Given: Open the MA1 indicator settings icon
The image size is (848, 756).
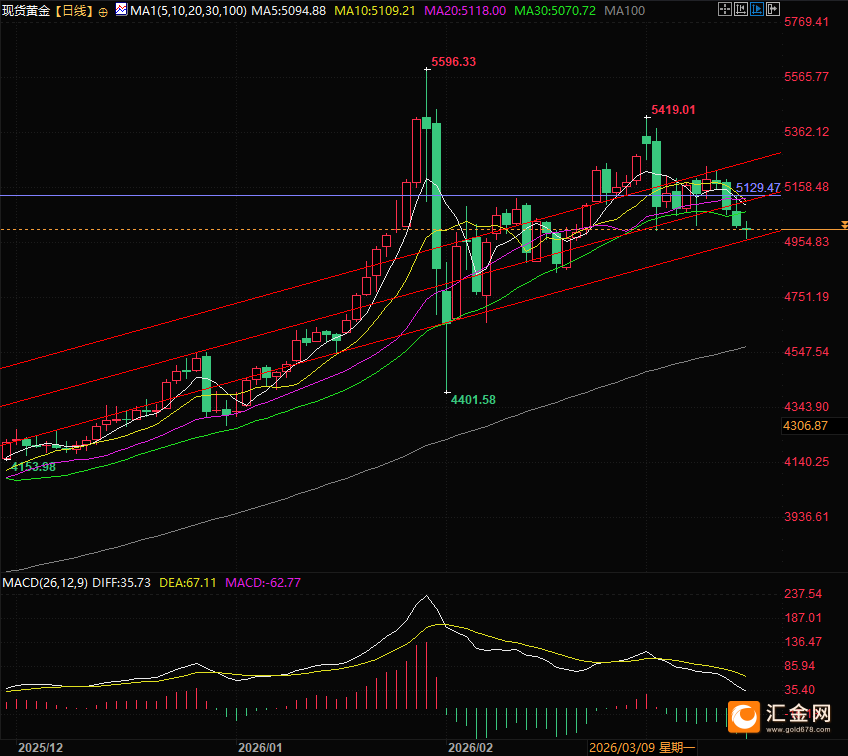Looking at the screenshot, I should tap(122, 10).
